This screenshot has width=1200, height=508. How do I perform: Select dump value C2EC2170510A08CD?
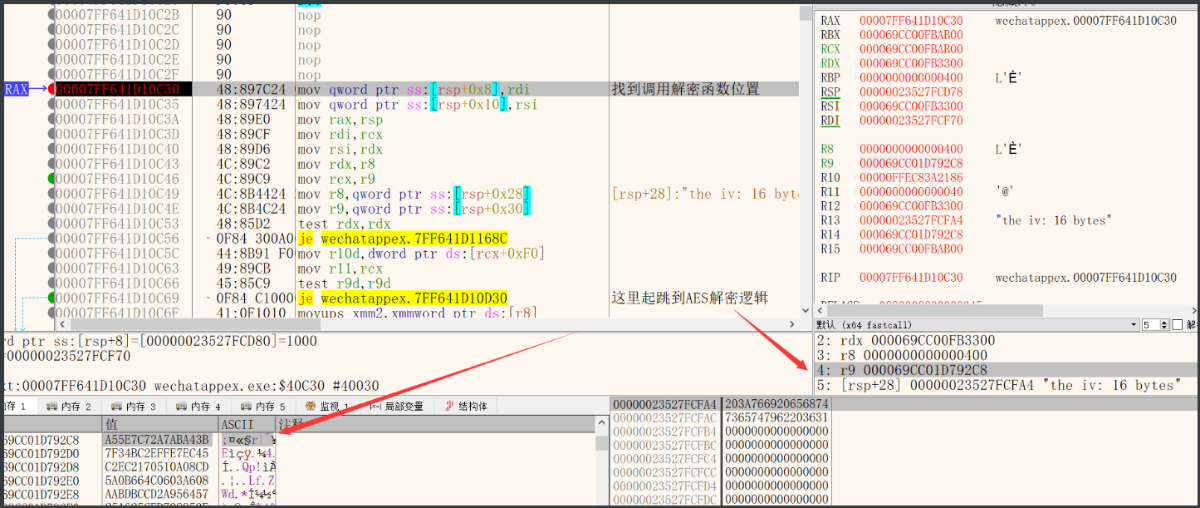[156, 466]
